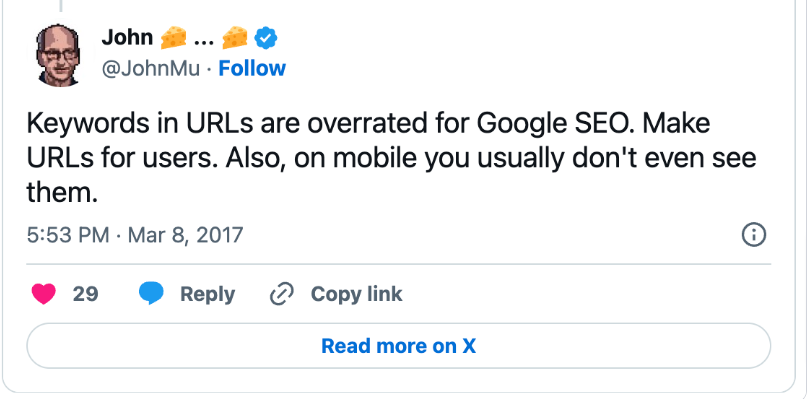
Task: Like the tweet with the heart icon
Action: [43, 294]
